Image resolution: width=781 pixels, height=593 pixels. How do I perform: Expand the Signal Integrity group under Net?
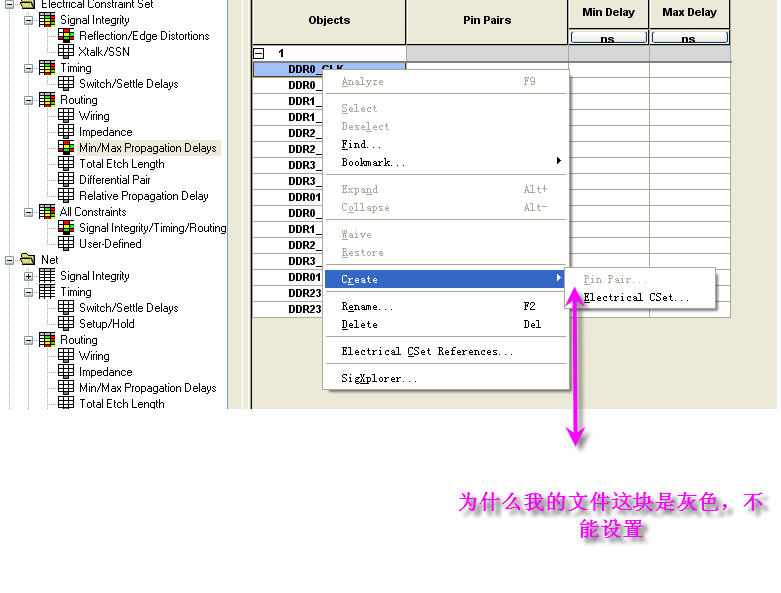(x=28, y=276)
